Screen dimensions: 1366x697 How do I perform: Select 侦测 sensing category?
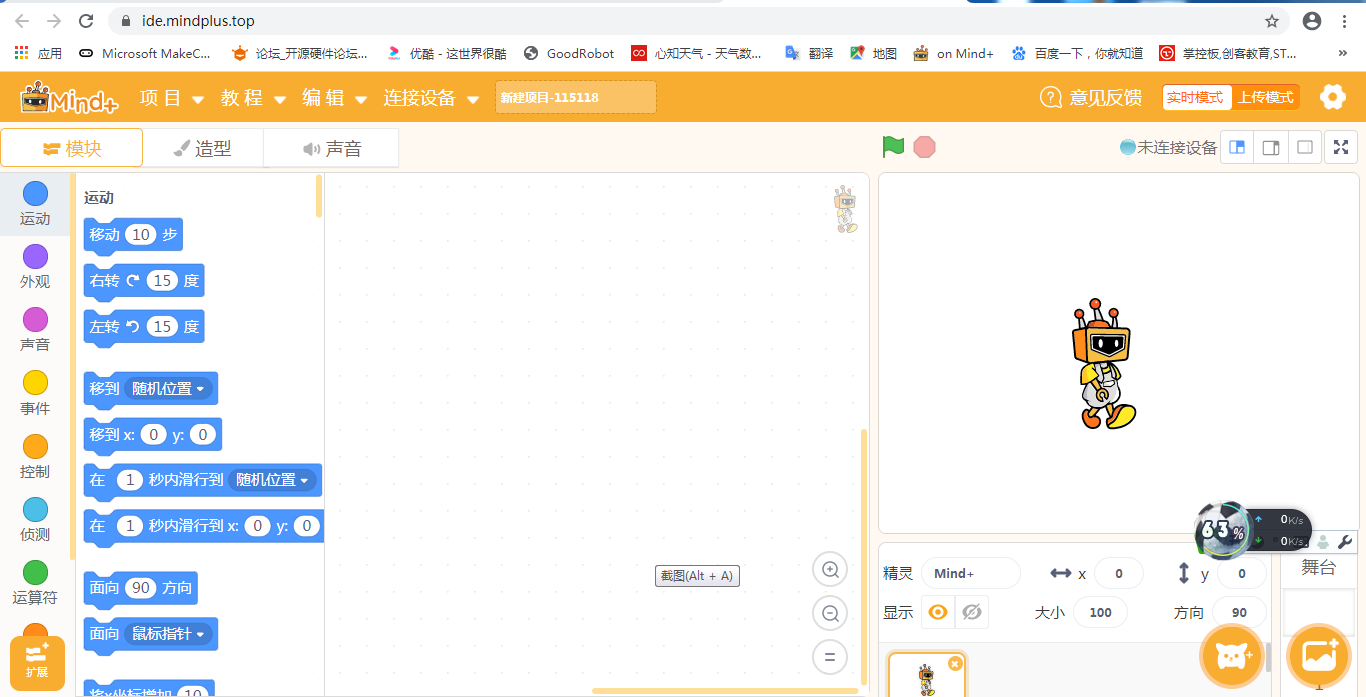[35, 520]
